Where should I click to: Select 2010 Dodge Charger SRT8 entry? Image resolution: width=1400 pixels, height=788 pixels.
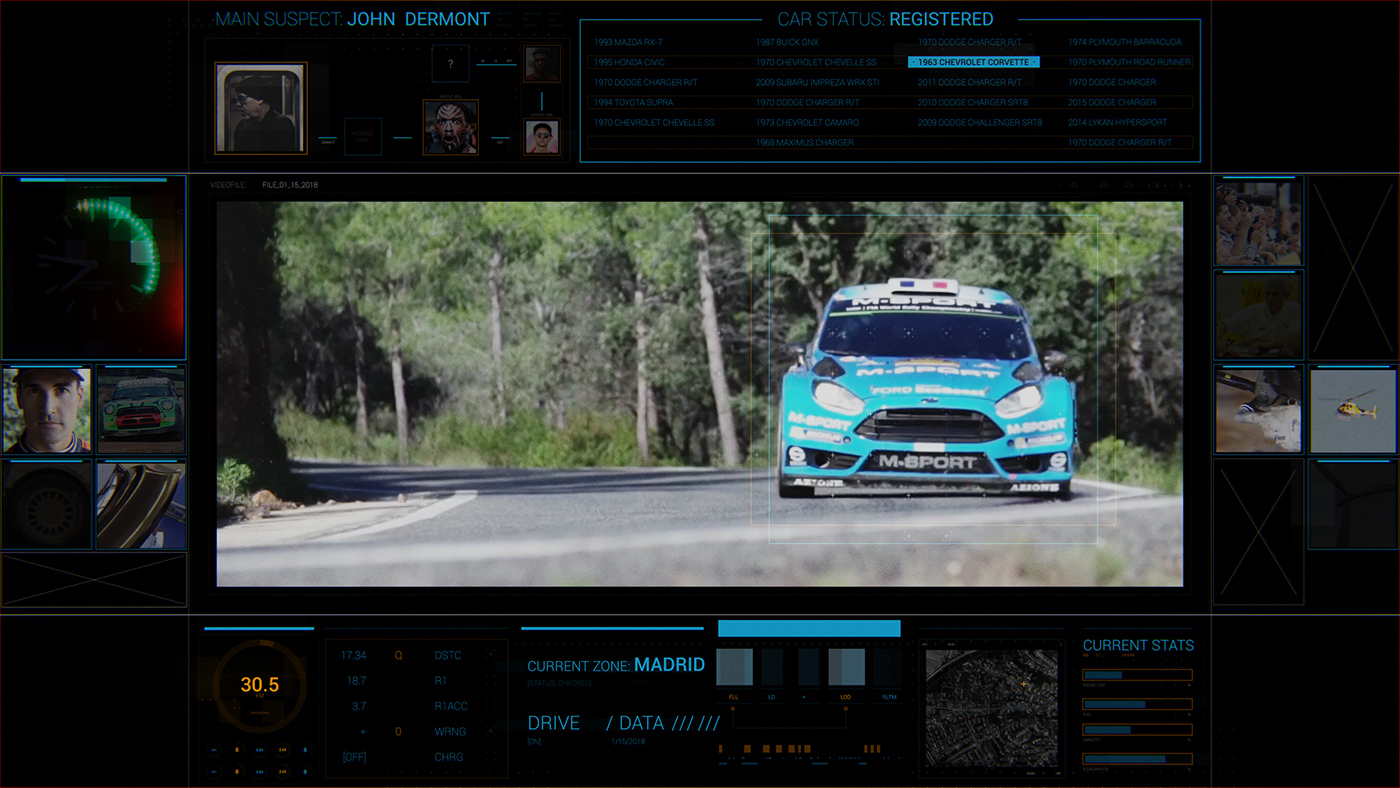(974, 102)
